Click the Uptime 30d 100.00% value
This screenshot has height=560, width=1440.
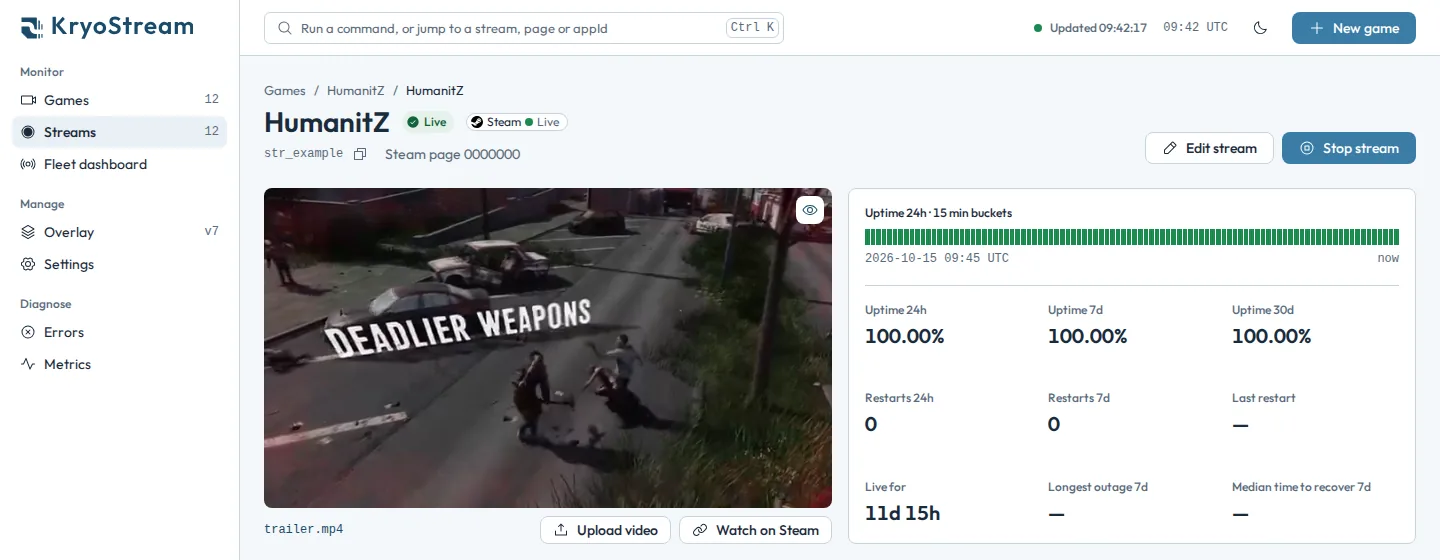point(1272,336)
